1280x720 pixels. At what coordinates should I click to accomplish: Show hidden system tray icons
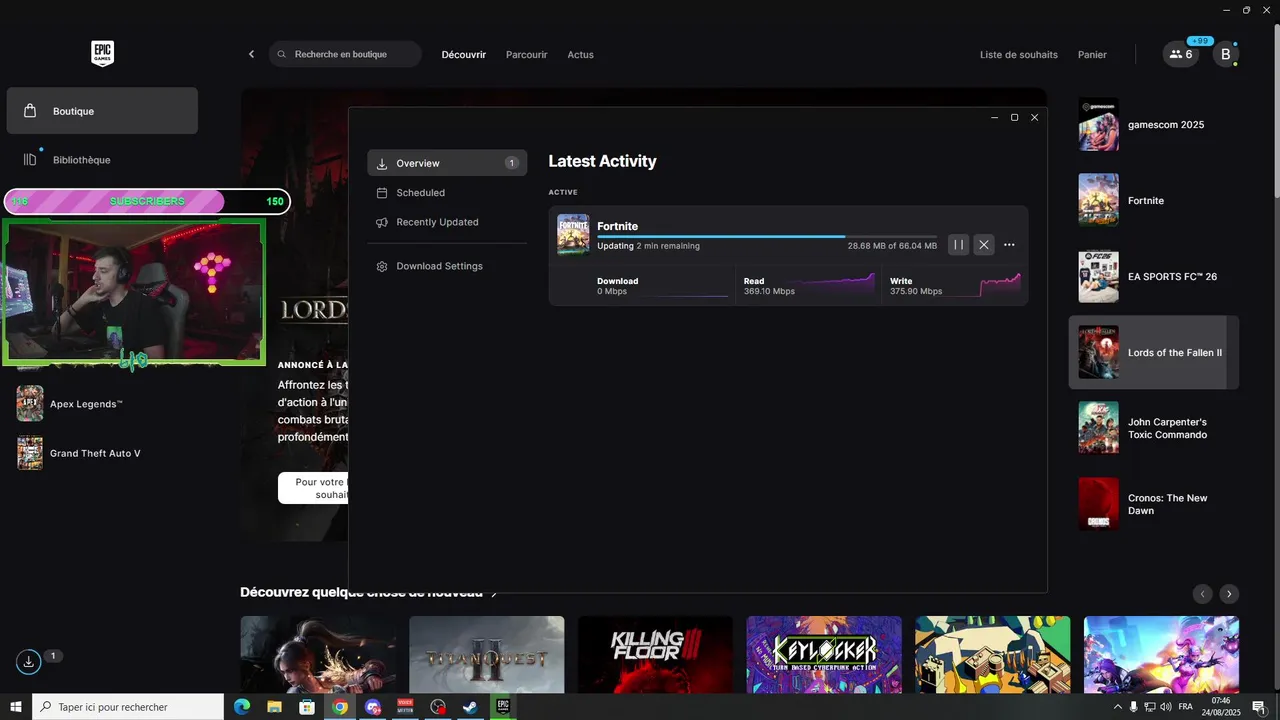(1117, 707)
